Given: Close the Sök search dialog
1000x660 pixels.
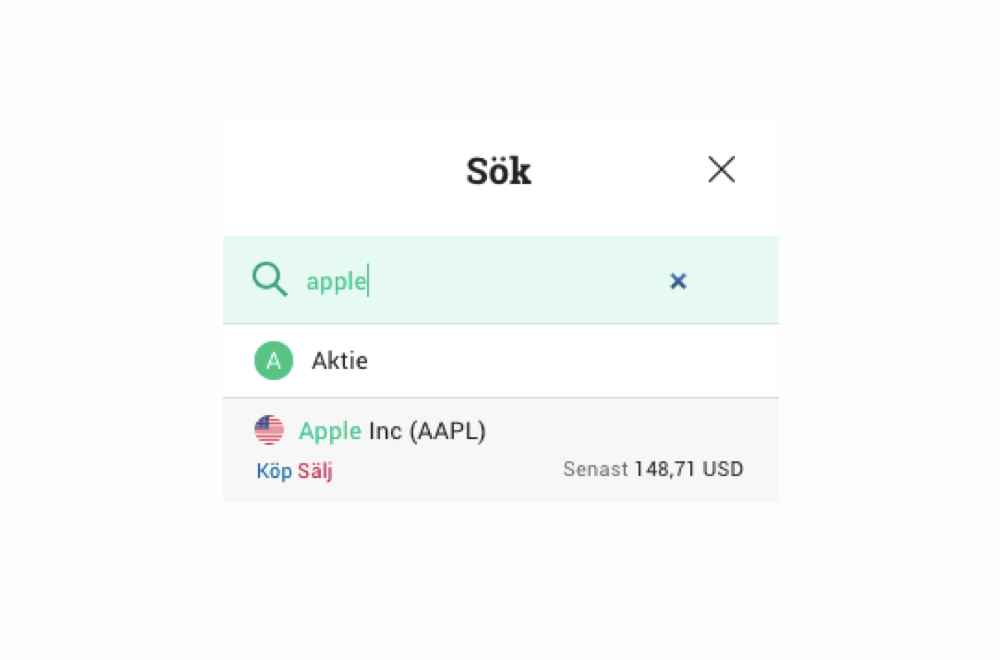Looking at the screenshot, I should point(721,170).
